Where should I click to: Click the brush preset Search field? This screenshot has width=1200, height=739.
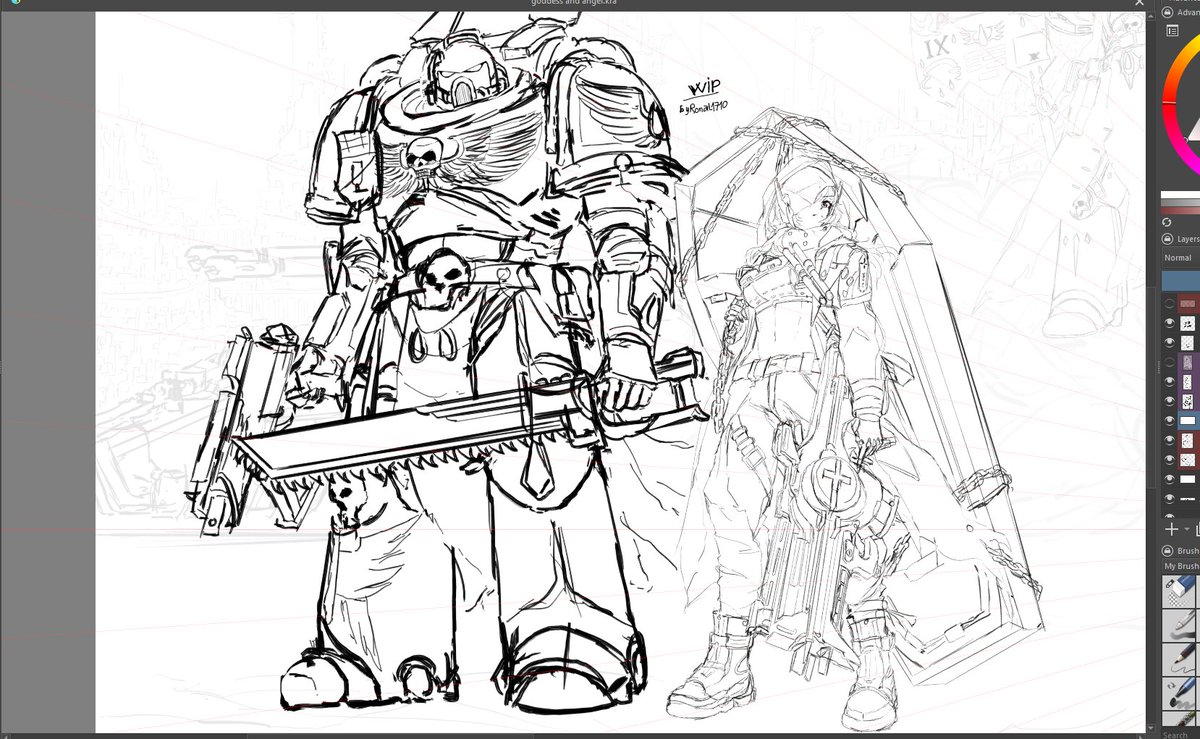coord(1181,734)
